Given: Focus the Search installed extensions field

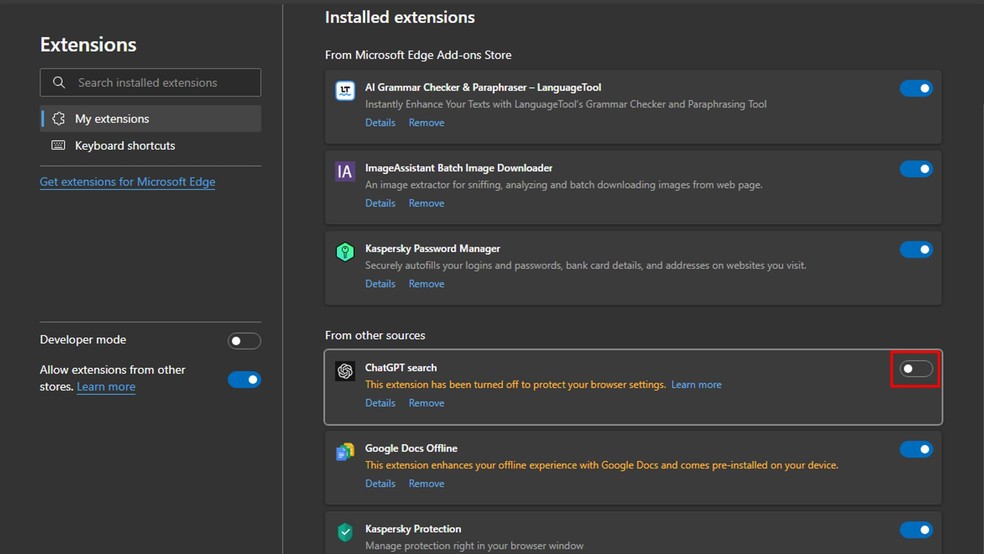Looking at the screenshot, I should (x=151, y=82).
